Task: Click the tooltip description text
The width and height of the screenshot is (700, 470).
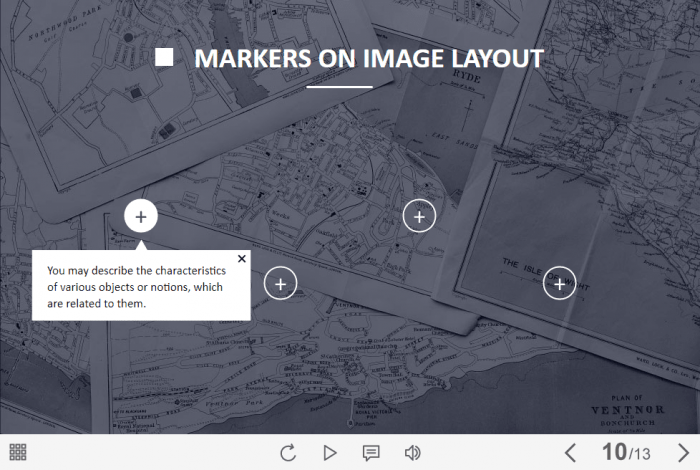Action: click(135, 287)
